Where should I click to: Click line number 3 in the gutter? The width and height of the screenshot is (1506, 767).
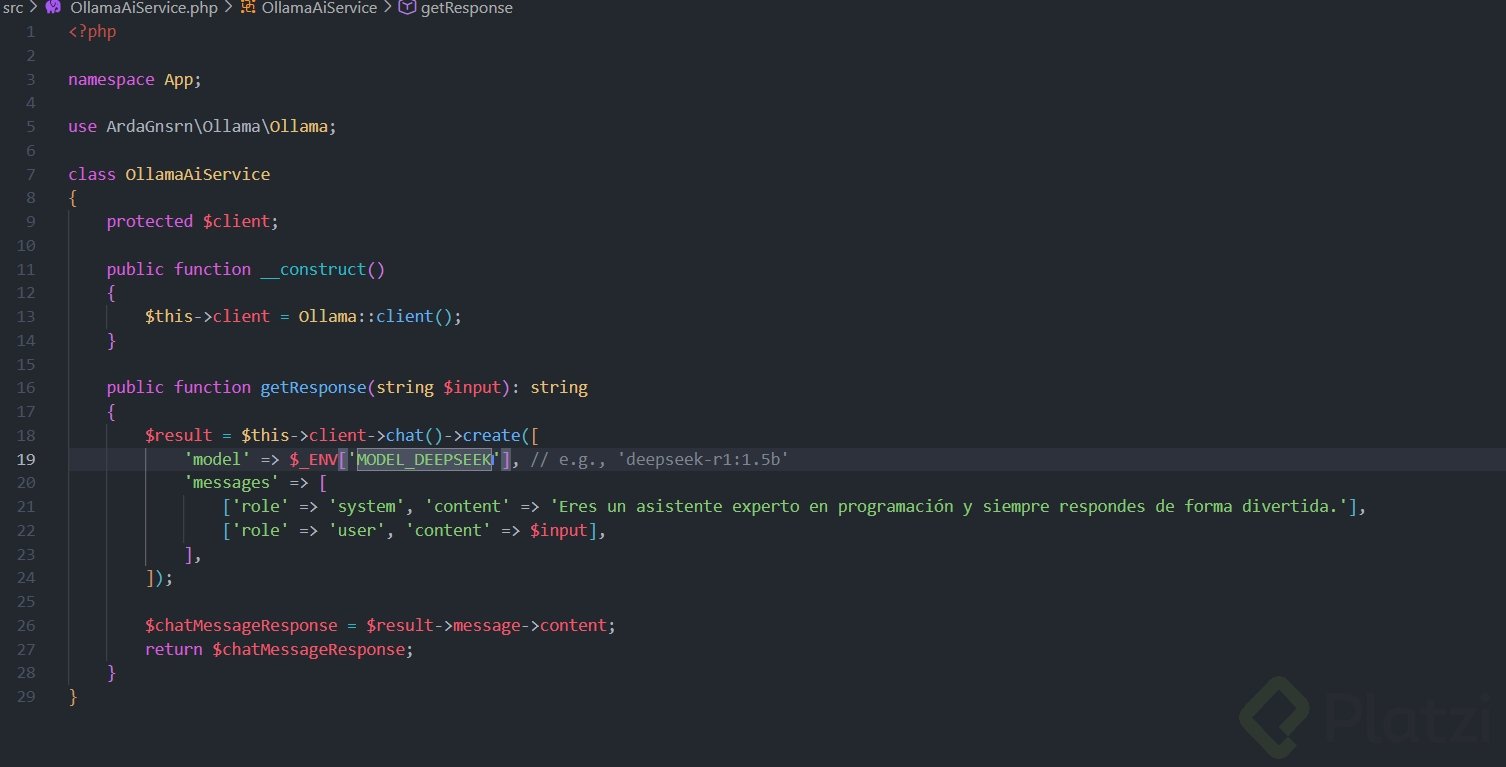(31, 80)
